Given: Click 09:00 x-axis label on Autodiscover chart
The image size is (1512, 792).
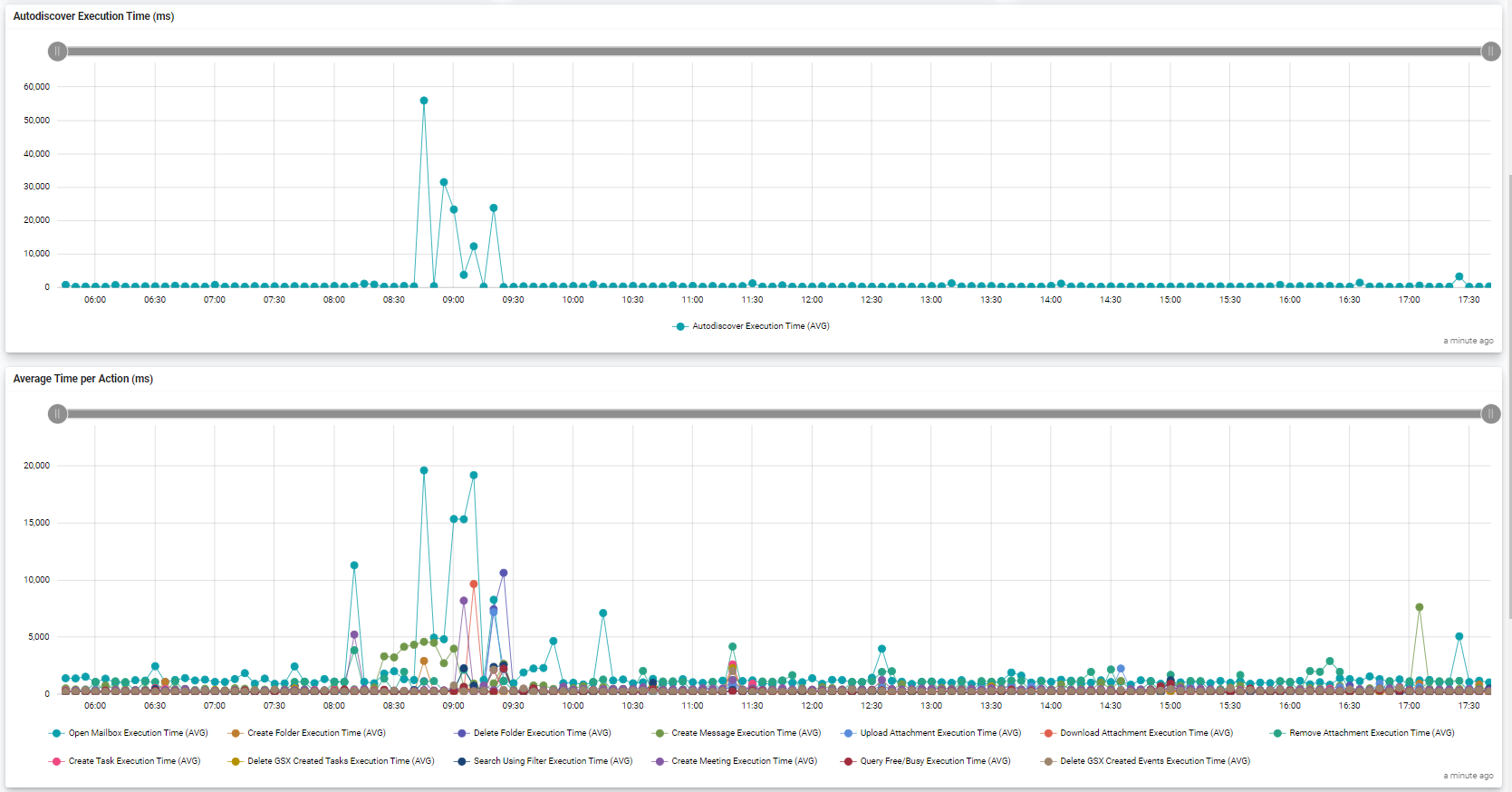Looking at the screenshot, I should pyautogui.click(x=454, y=300).
